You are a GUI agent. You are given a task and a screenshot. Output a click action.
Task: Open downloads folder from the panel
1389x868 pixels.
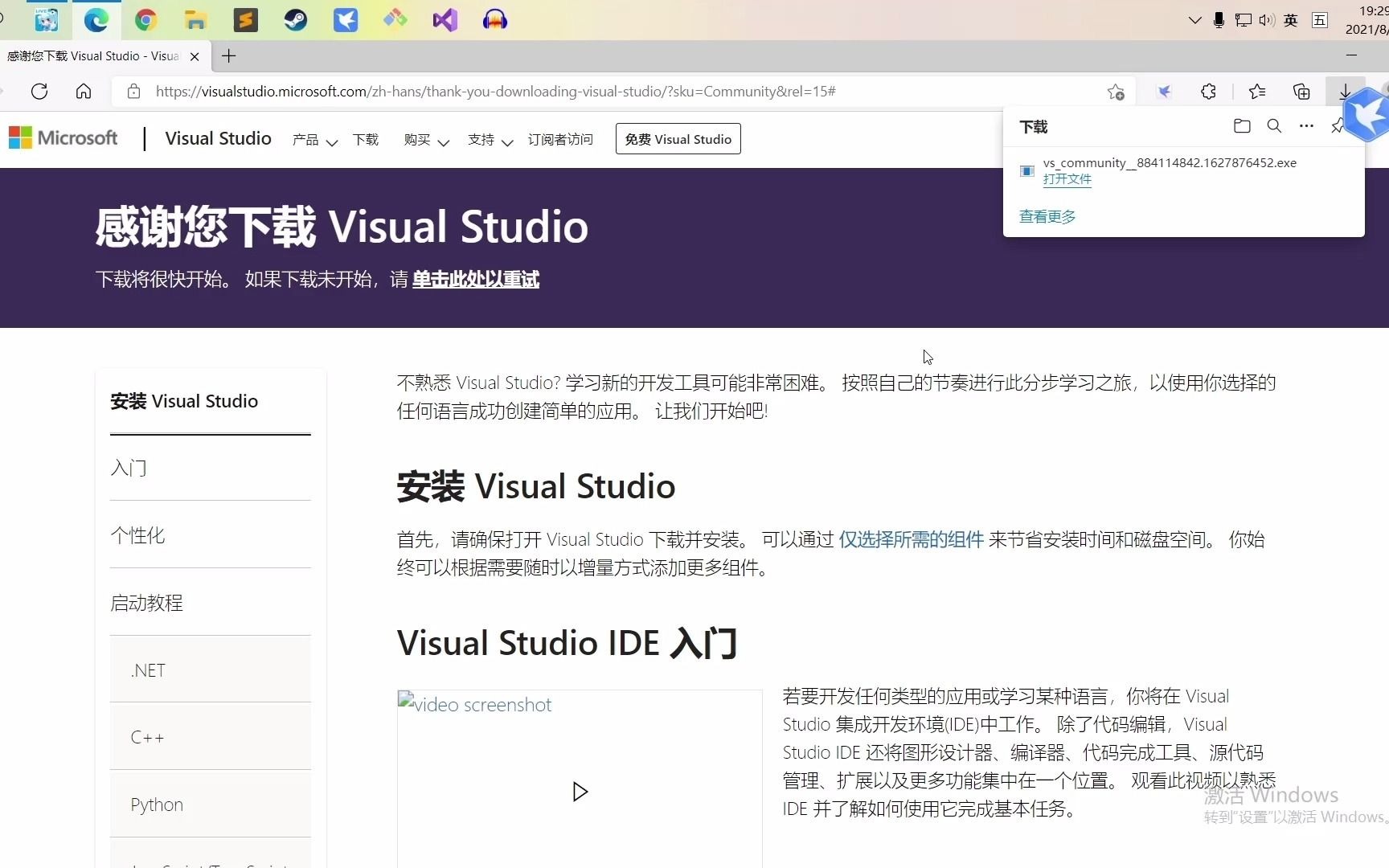click(x=1242, y=126)
